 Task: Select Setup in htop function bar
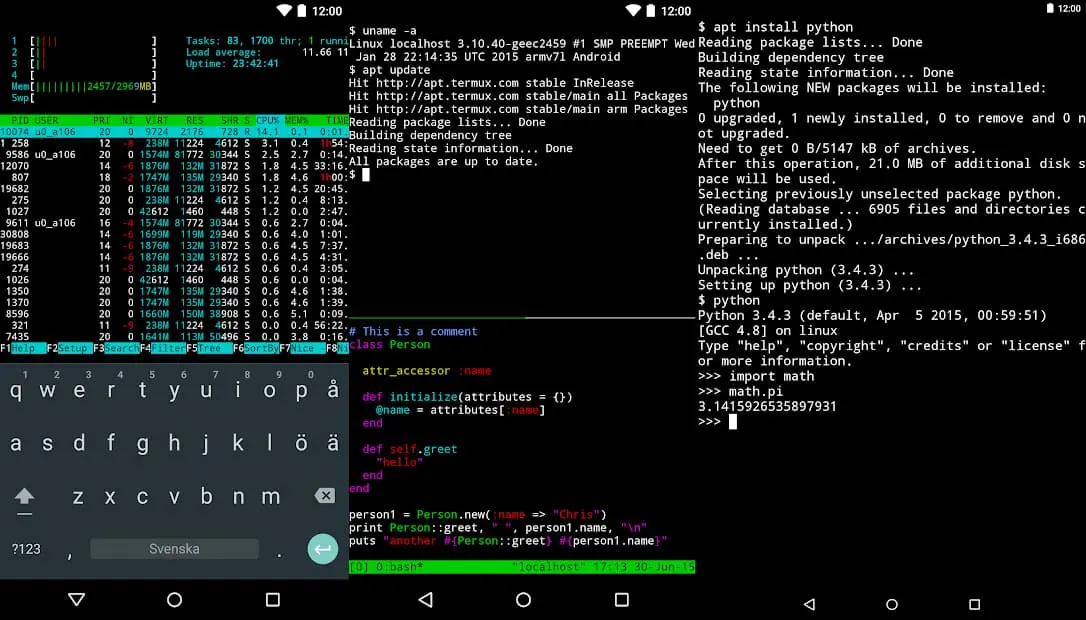pos(73,348)
